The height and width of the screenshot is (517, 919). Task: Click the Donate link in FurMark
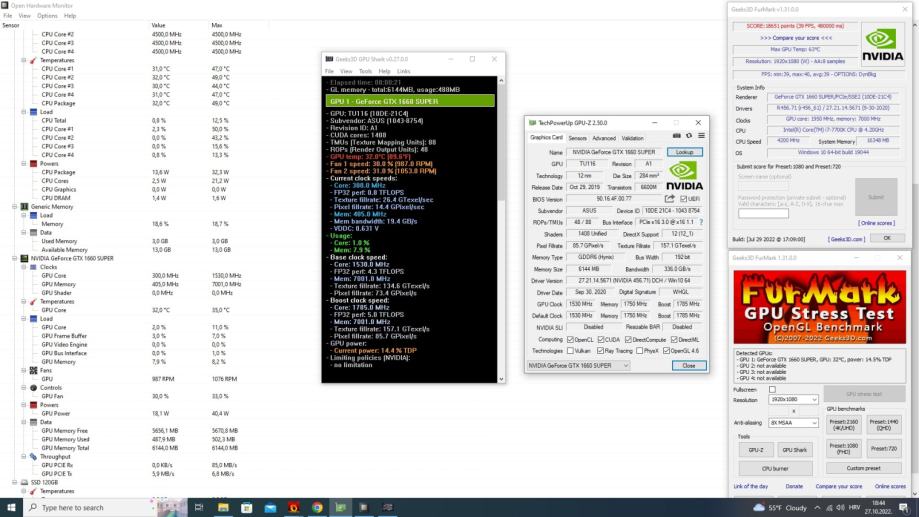(x=794, y=486)
